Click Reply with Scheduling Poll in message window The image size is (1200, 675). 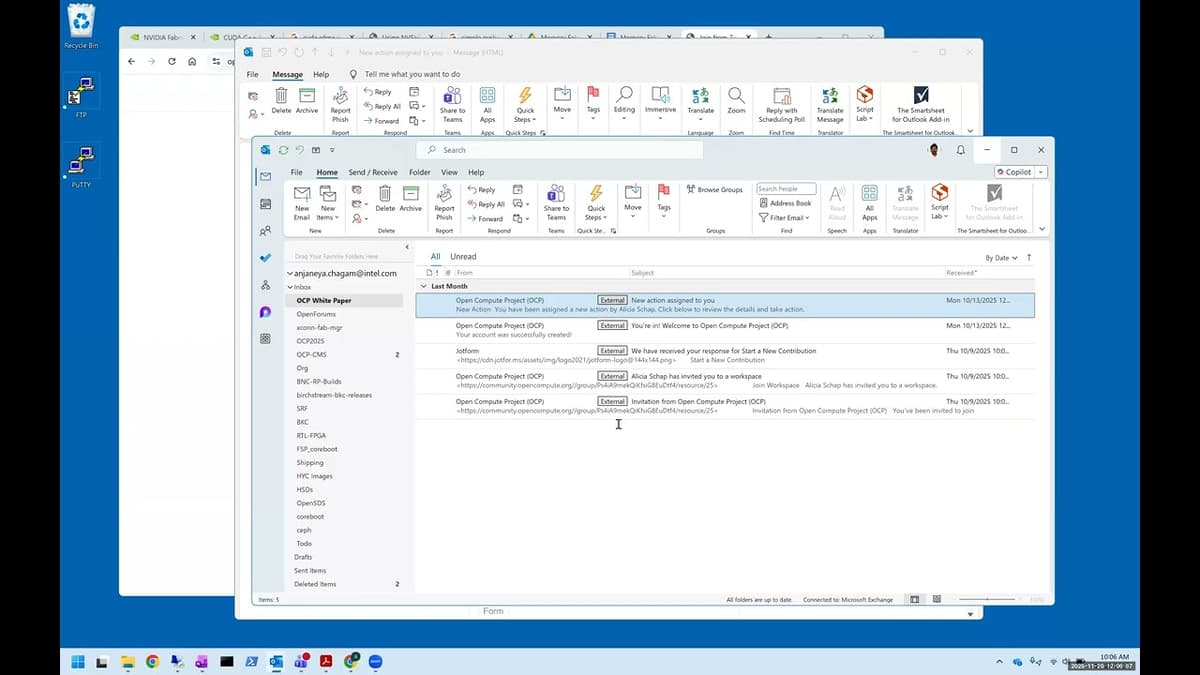782,103
